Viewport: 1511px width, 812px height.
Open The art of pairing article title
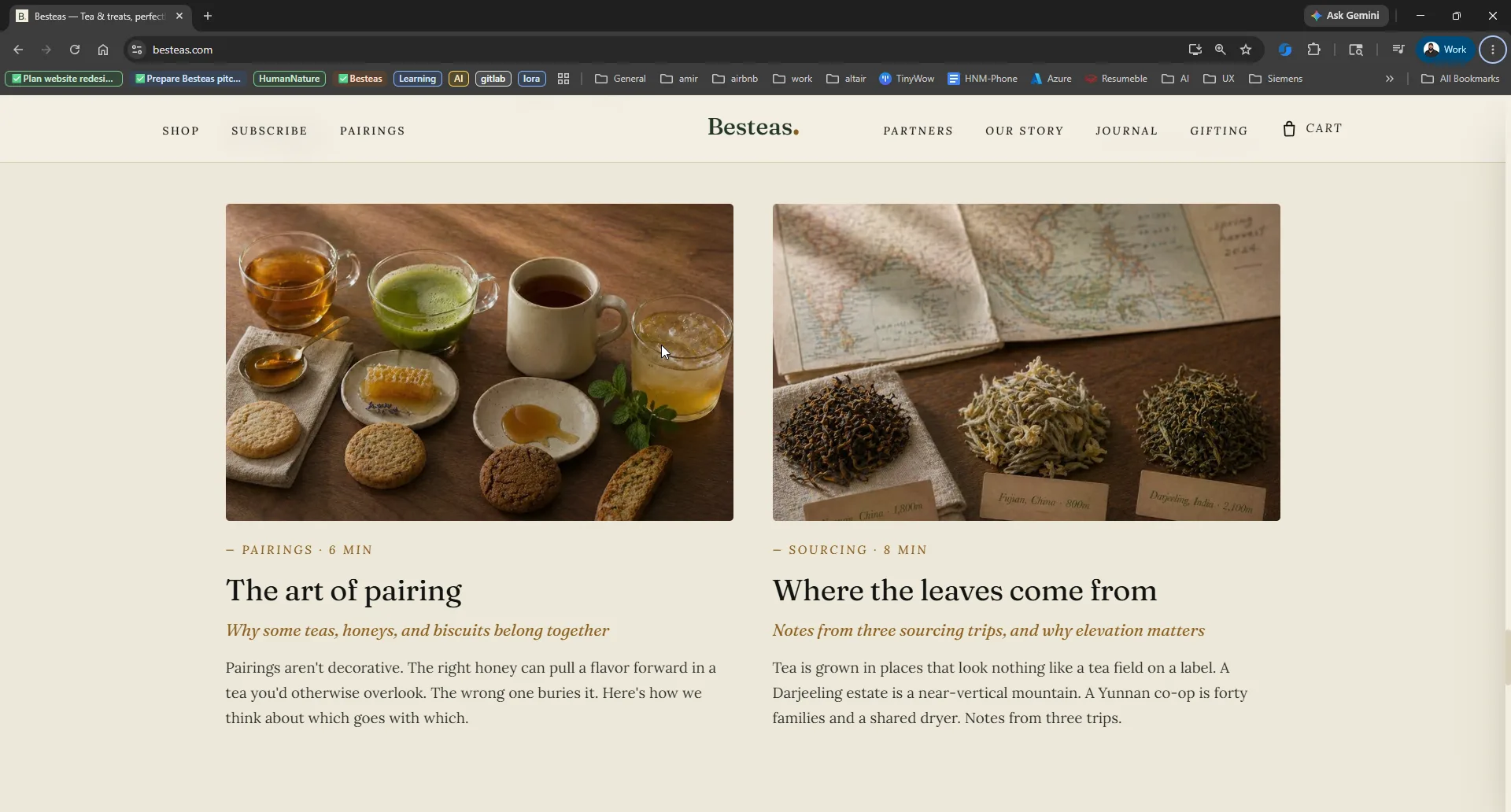point(344,591)
